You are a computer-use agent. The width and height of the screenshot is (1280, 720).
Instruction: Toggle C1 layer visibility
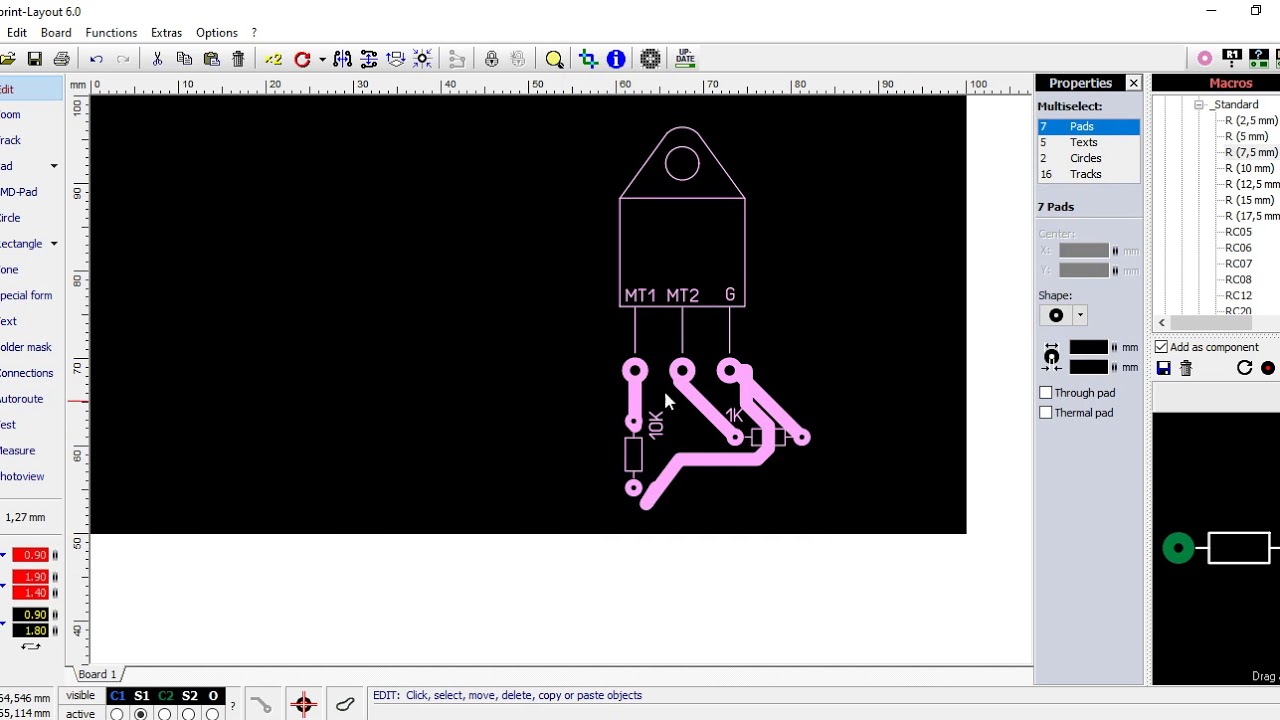point(117,696)
